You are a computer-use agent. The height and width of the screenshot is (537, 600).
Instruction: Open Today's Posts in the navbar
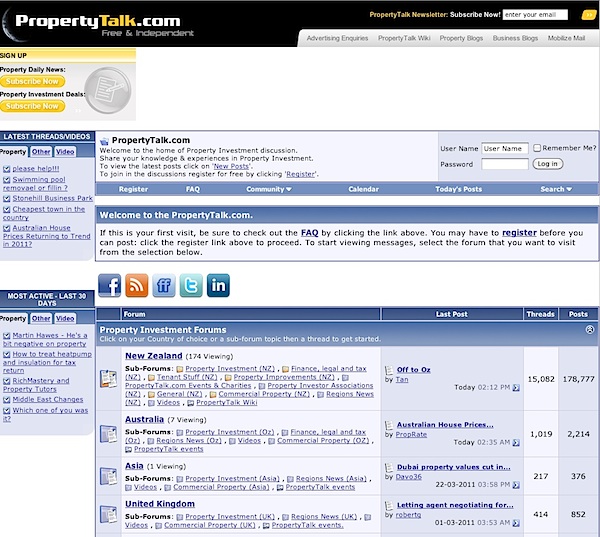pyautogui.click(x=458, y=189)
